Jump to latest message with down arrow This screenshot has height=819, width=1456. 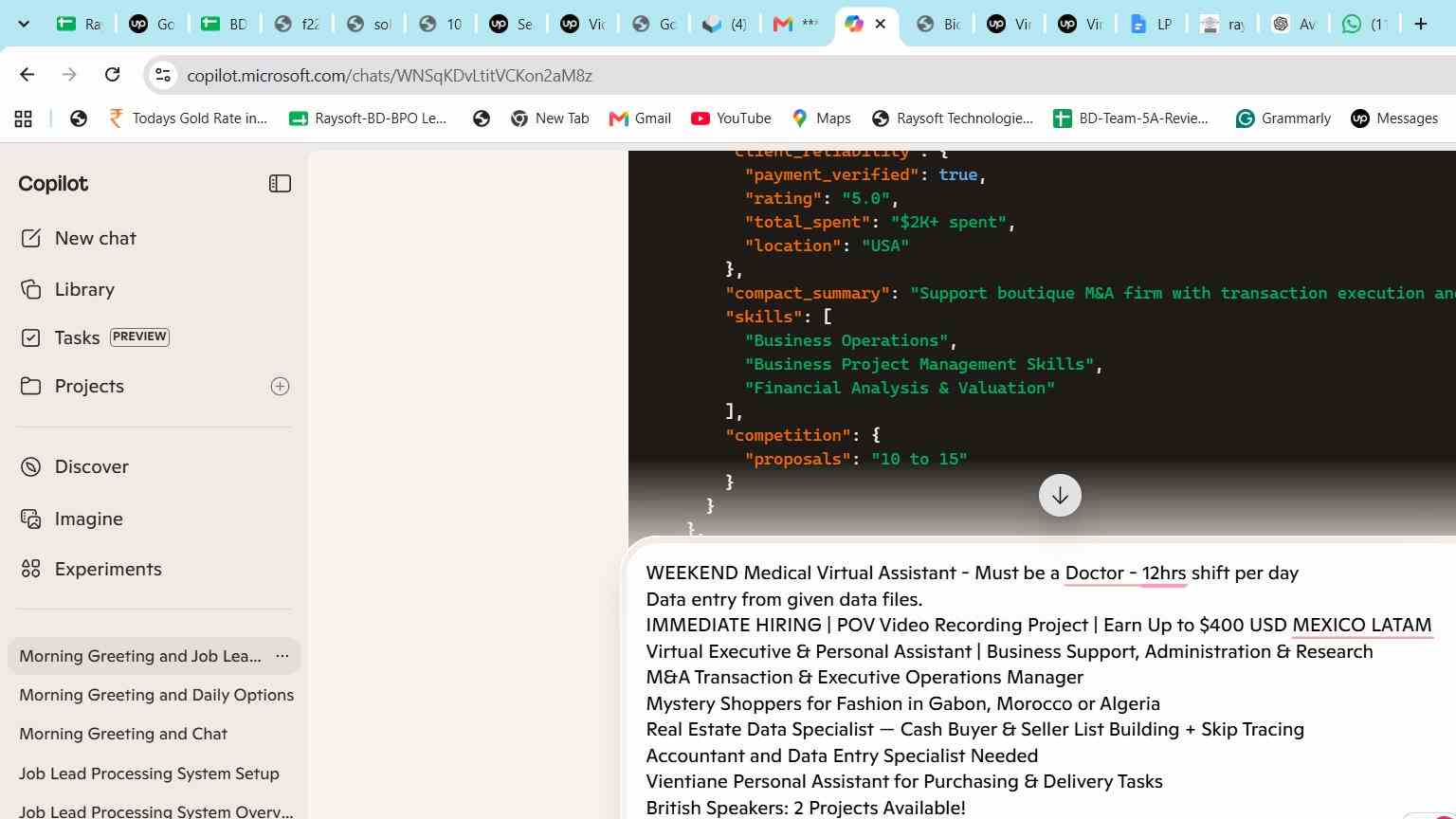tap(1060, 496)
